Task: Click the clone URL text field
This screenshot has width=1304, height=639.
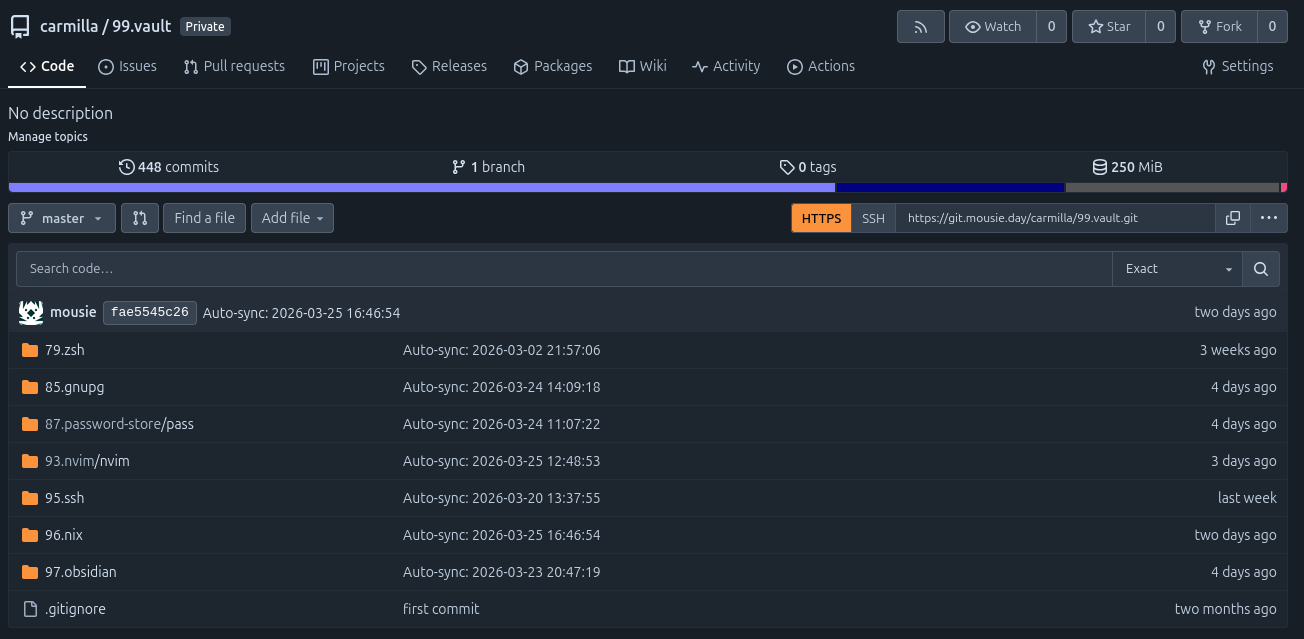Action: tap(1055, 218)
